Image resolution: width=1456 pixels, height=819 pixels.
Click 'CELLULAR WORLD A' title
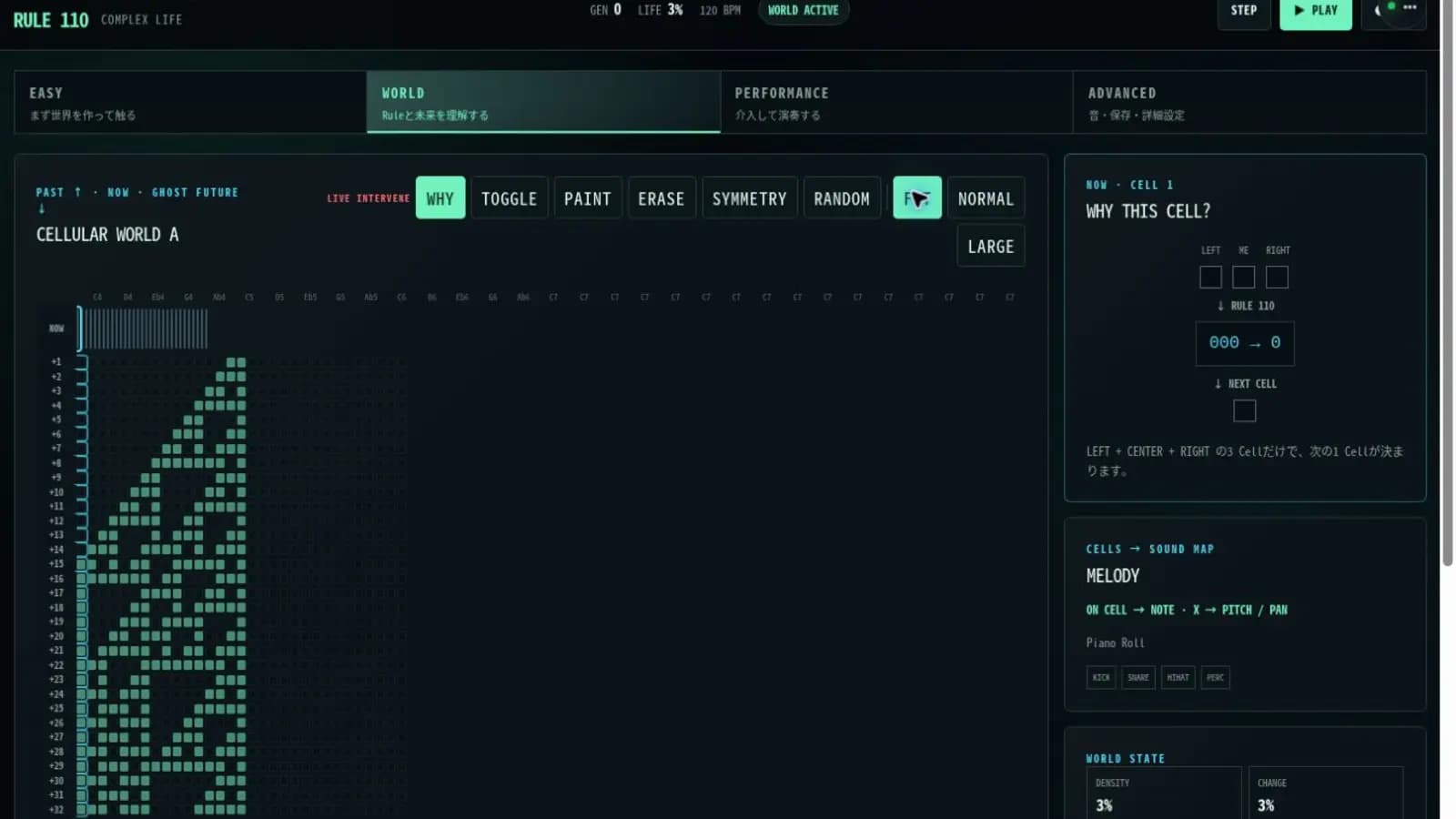[x=107, y=235]
